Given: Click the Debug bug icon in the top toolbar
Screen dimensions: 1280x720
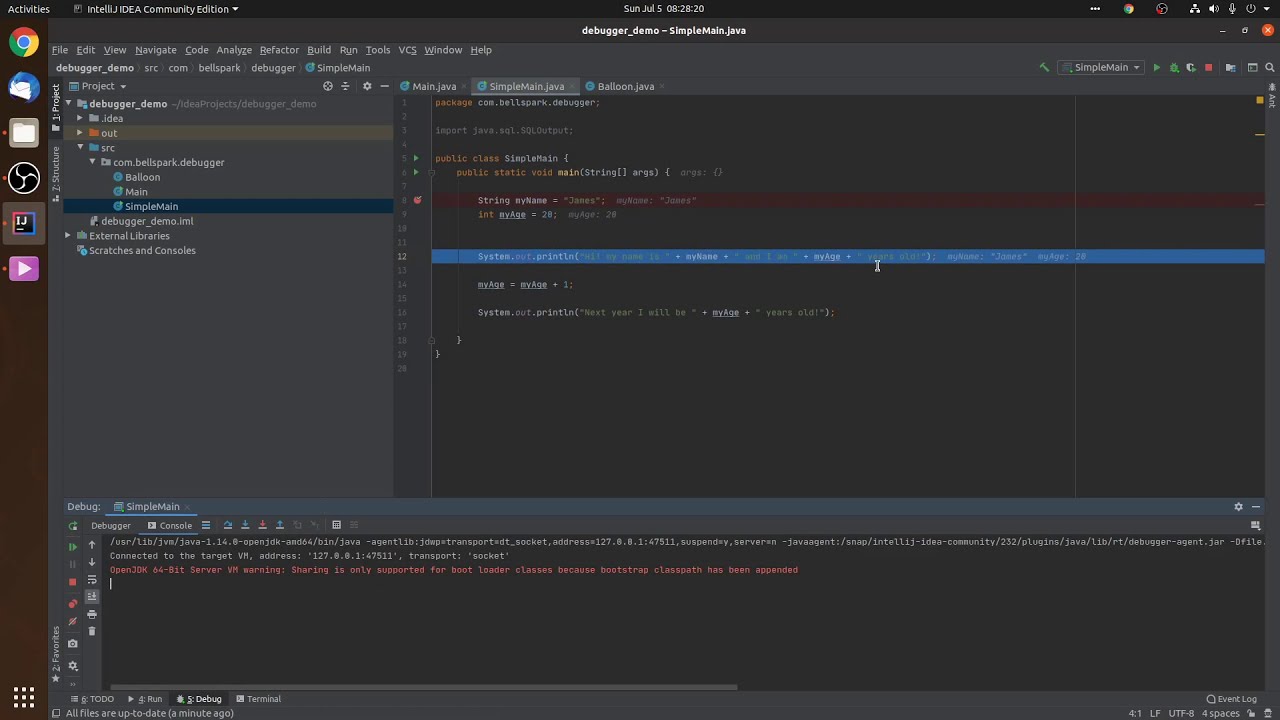Looking at the screenshot, I should click(x=1174, y=68).
